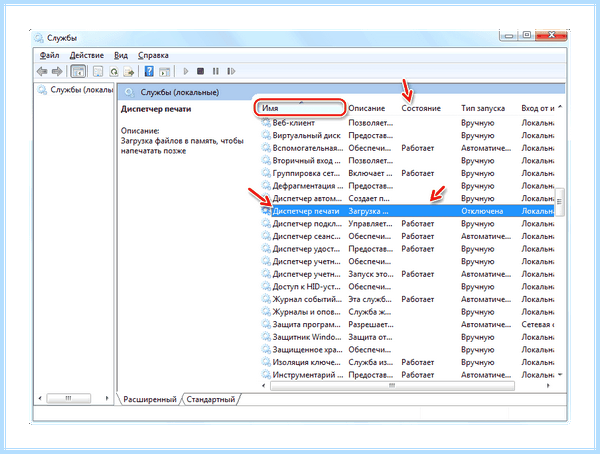Select the Дефрагментация service row
Viewport: 600px width, 454px height.
click(x=407, y=186)
